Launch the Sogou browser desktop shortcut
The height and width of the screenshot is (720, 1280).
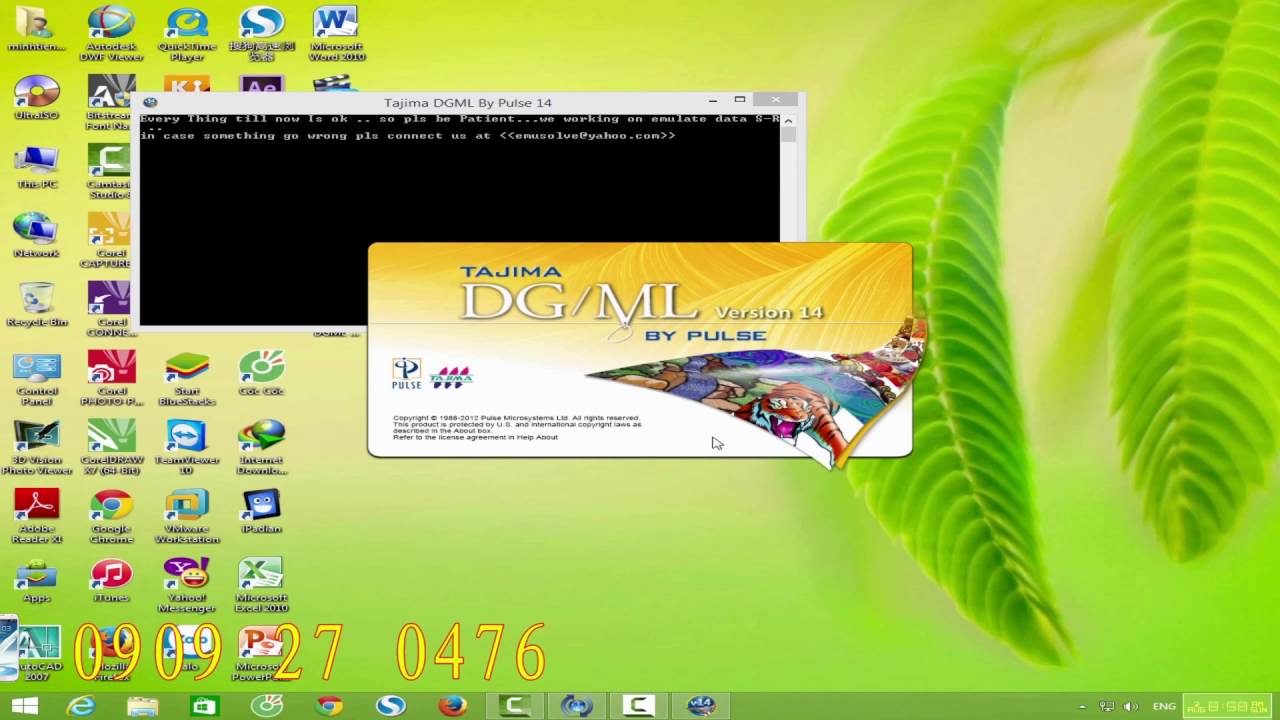coord(261,33)
